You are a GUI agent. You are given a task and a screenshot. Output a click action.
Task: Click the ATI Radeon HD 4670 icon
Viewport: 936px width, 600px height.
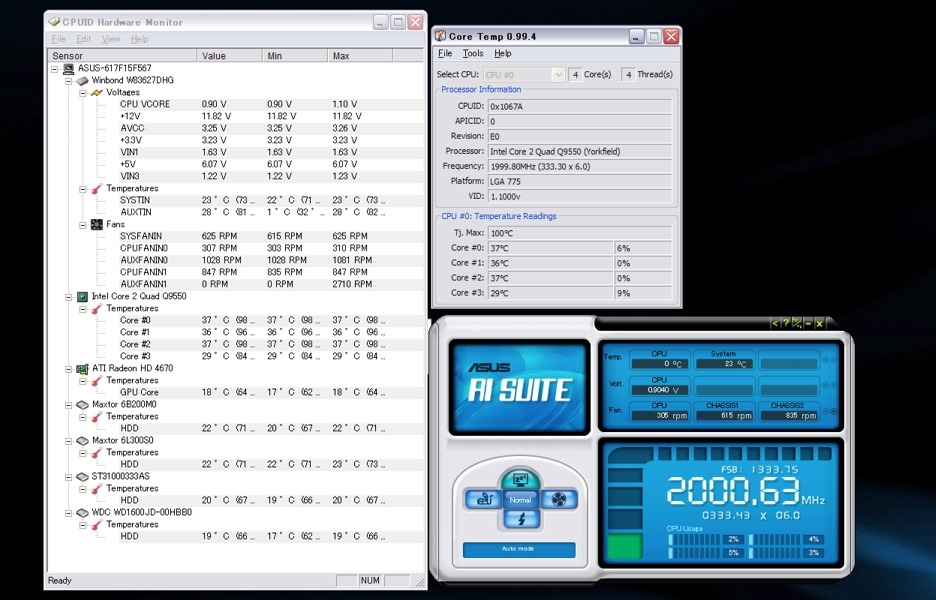click(83, 368)
